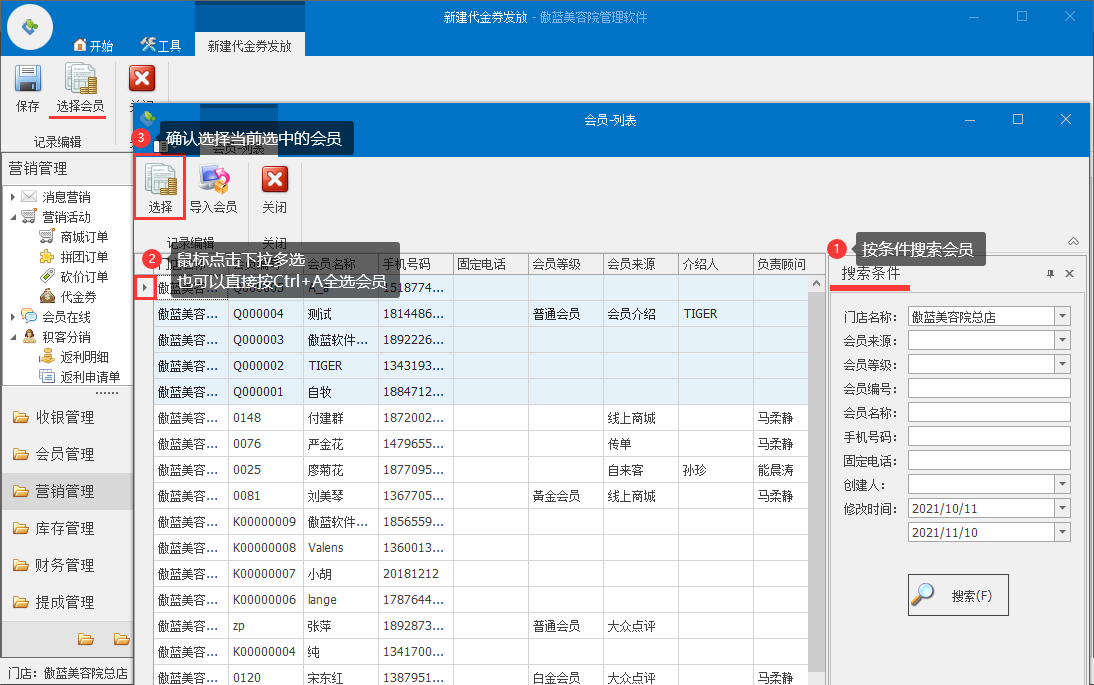This screenshot has width=1094, height=685.
Task: Open 商城订单 in the sidebar tree
Action: 84,237
